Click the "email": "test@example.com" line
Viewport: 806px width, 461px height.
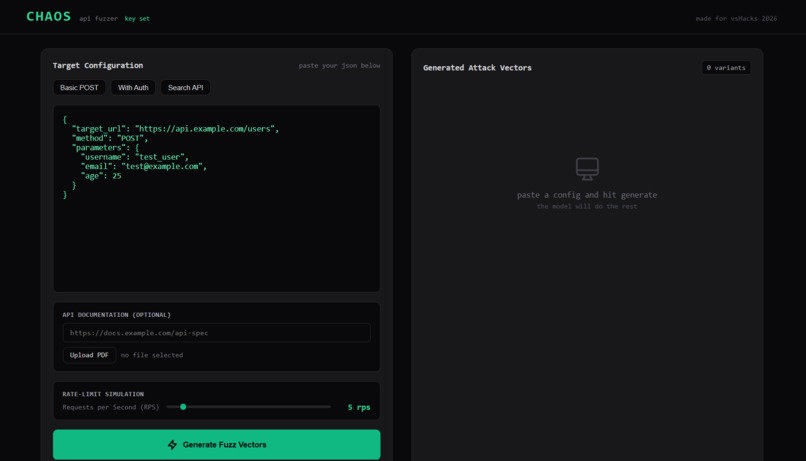pos(143,166)
